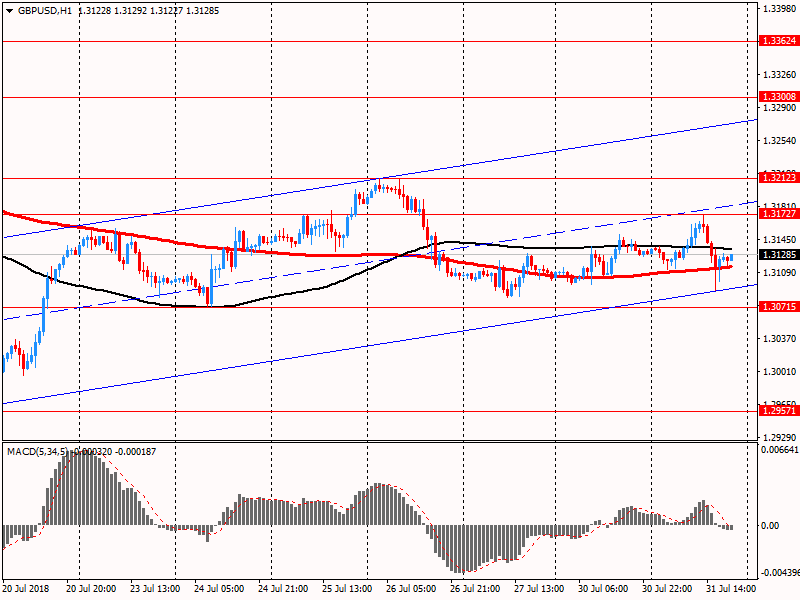Click the 1.30010 value on price scale
800x600 pixels.
(779, 372)
